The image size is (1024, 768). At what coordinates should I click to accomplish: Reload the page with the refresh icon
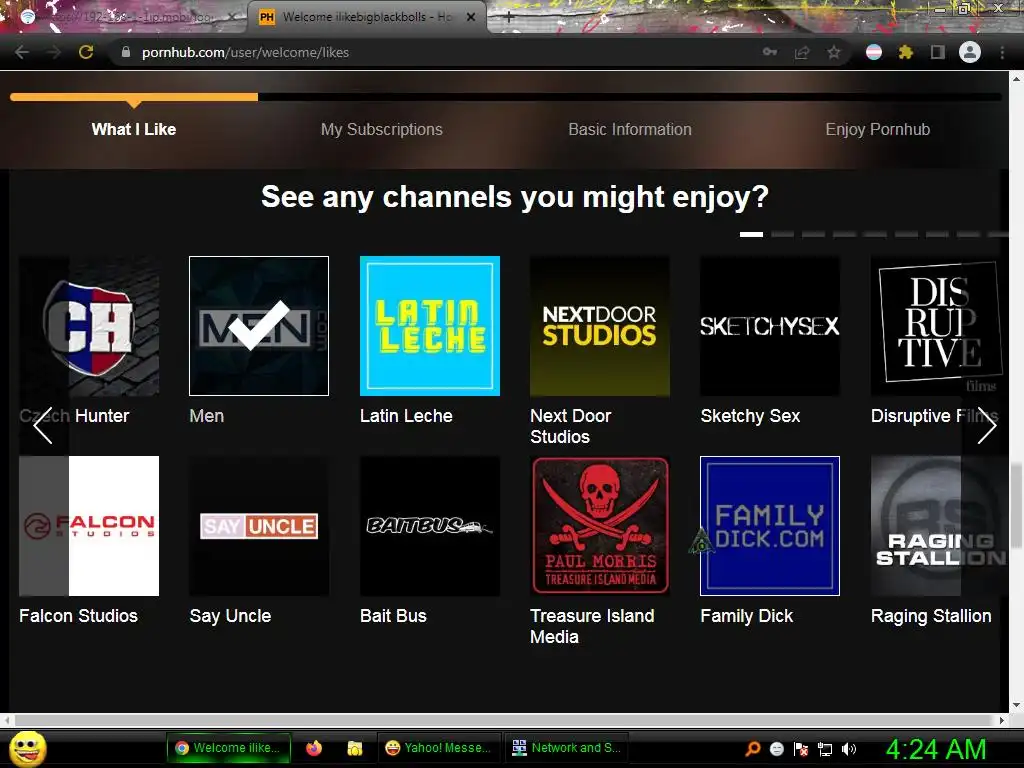[86, 52]
